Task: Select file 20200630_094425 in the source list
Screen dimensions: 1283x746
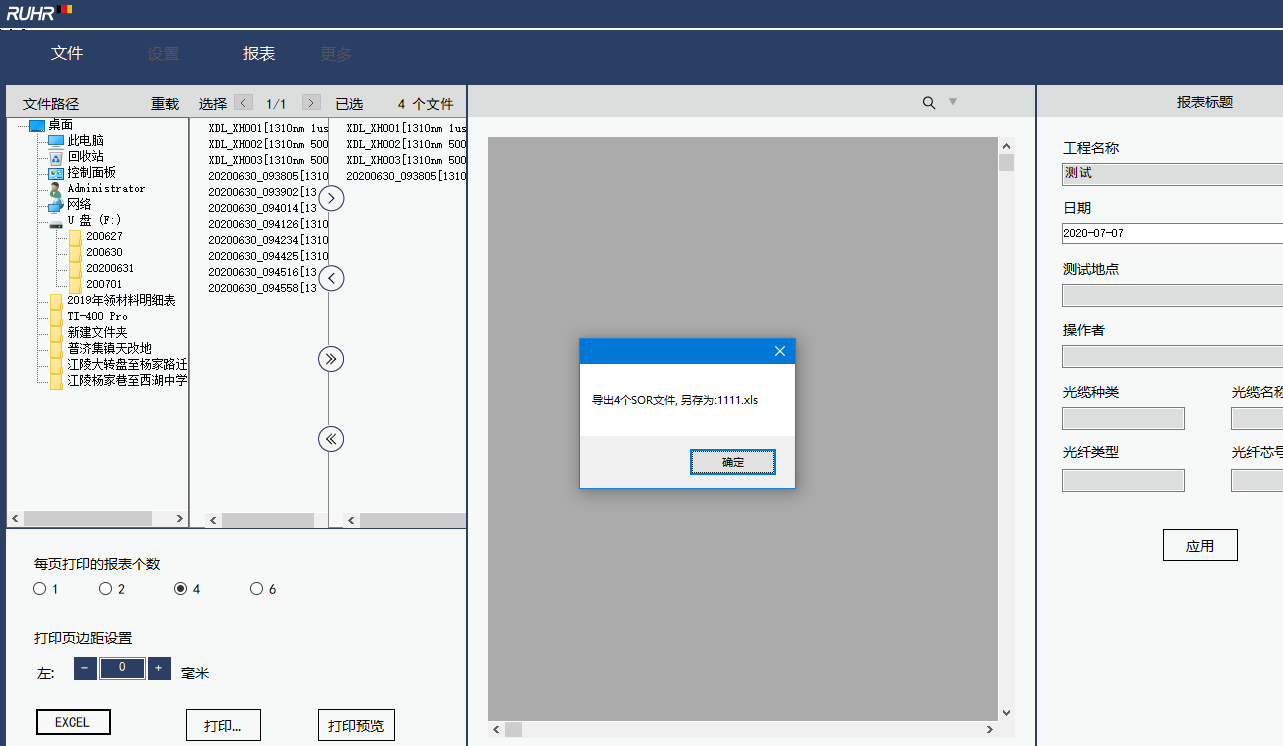Action: pyautogui.click(x=268, y=256)
